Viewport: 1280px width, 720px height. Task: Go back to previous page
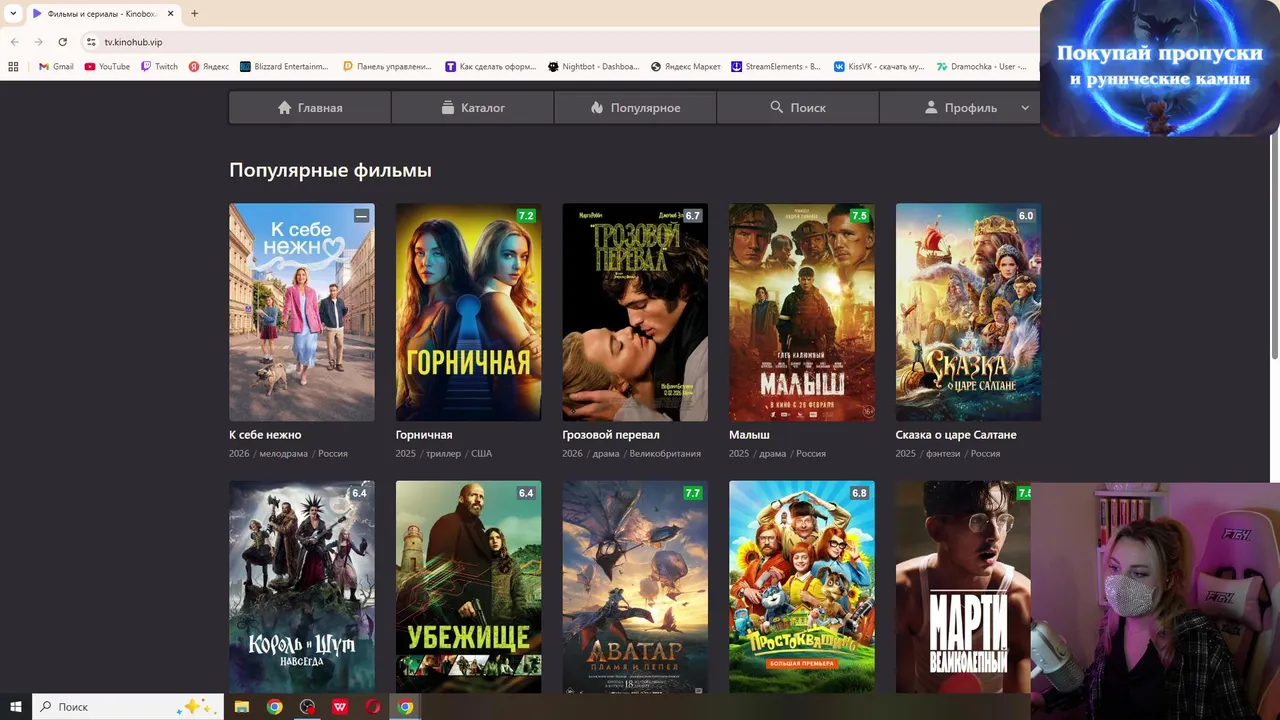[14, 42]
